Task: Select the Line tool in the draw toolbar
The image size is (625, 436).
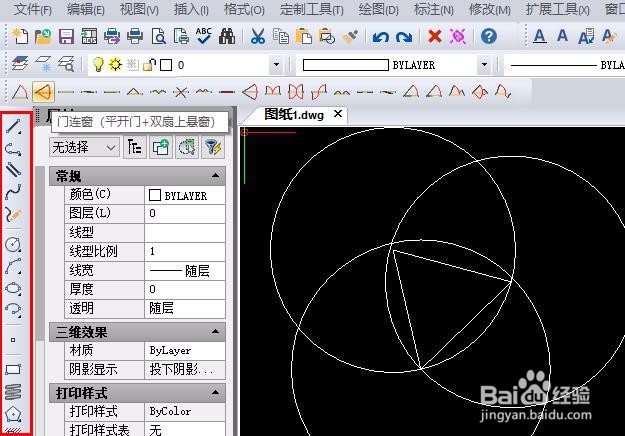Action: pyautogui.click(x=13, y=126)
